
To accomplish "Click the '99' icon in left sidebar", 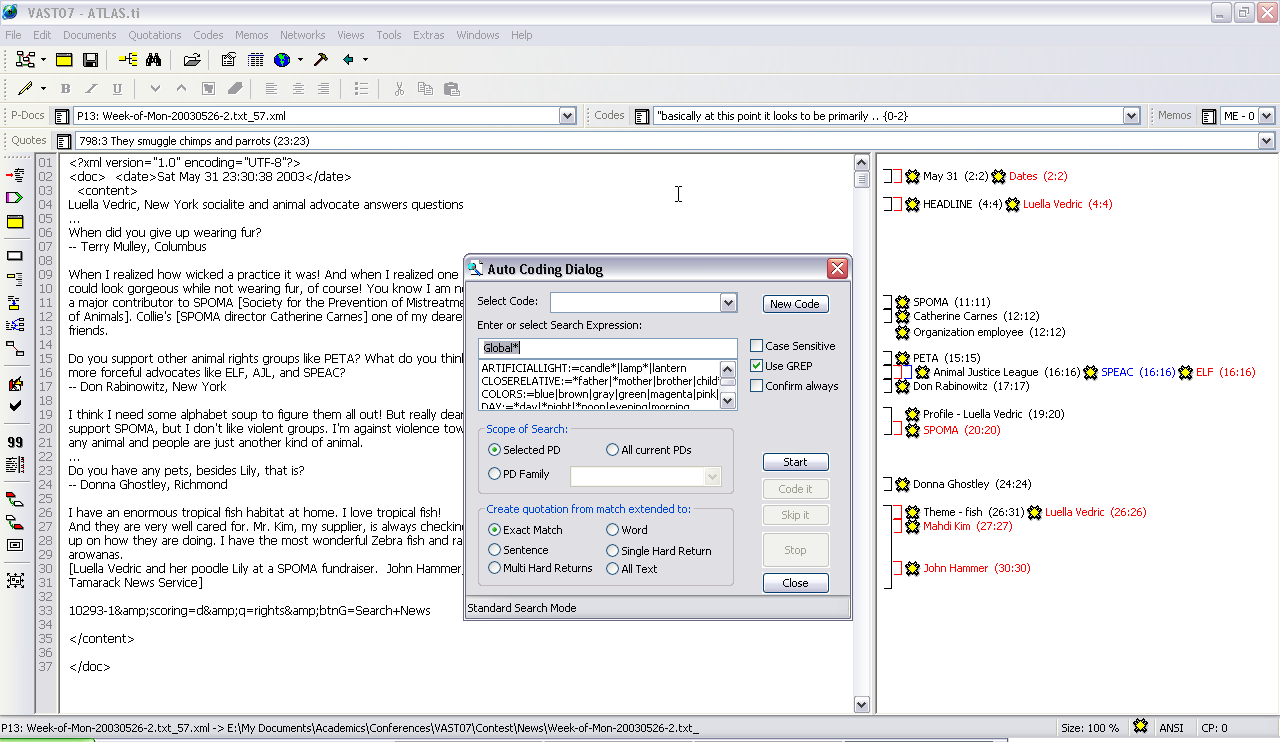I will coord(15,442).
